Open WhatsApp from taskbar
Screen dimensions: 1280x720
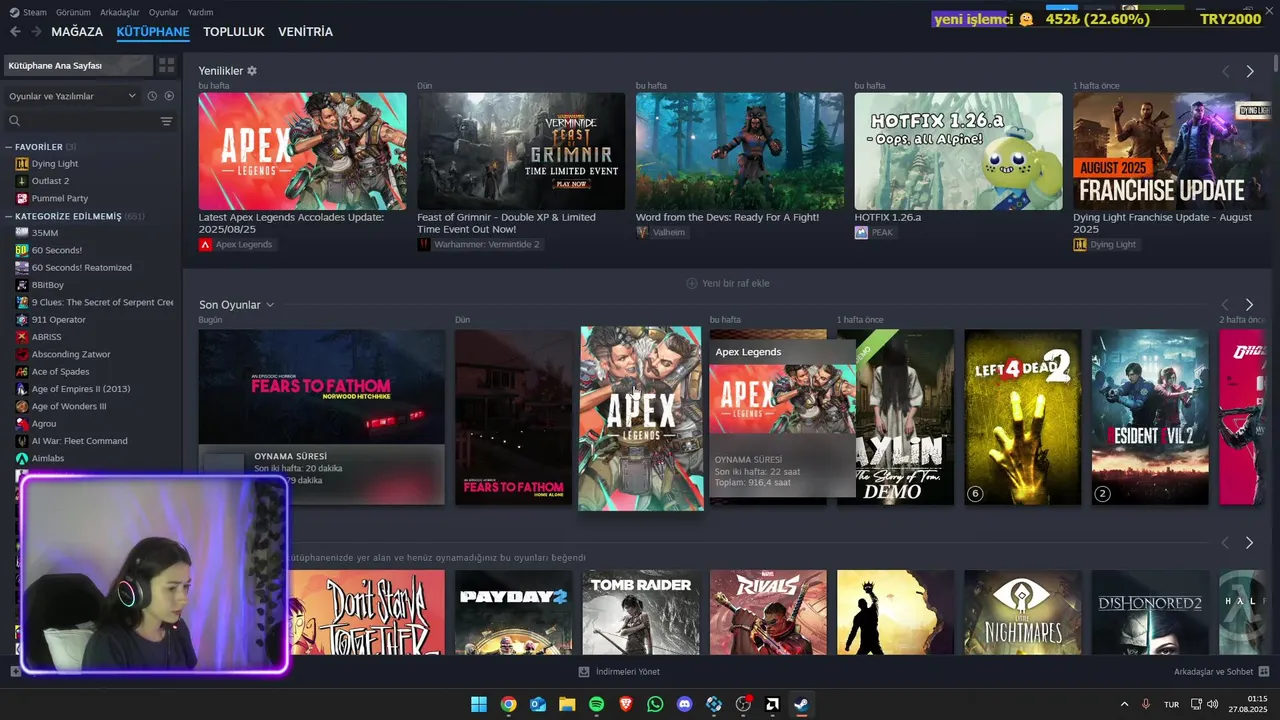pyautogui.click(x=655, y=704)
